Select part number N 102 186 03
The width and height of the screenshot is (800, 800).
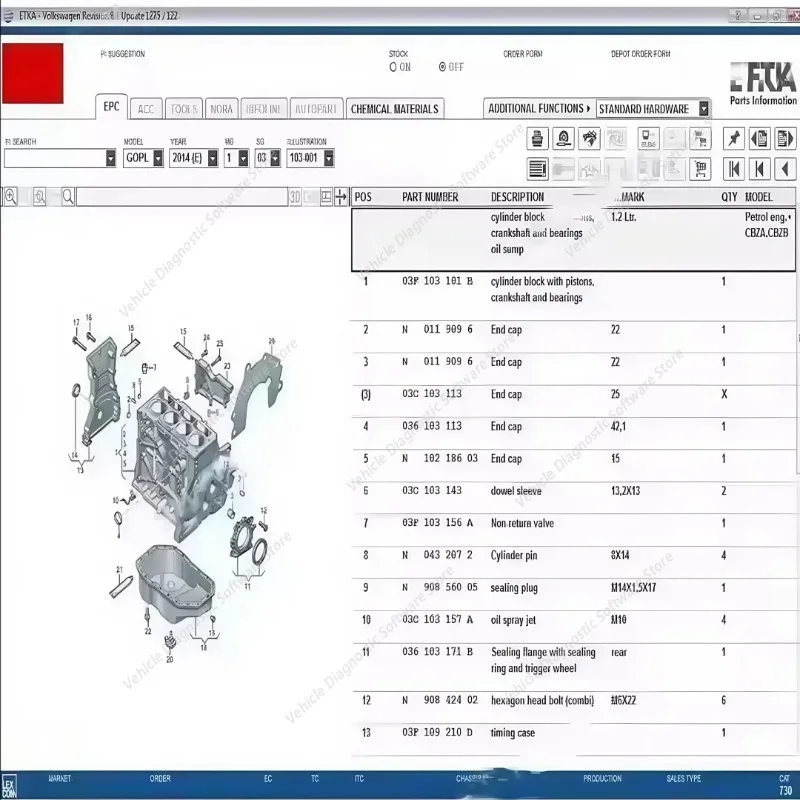[x=440, y=459]
